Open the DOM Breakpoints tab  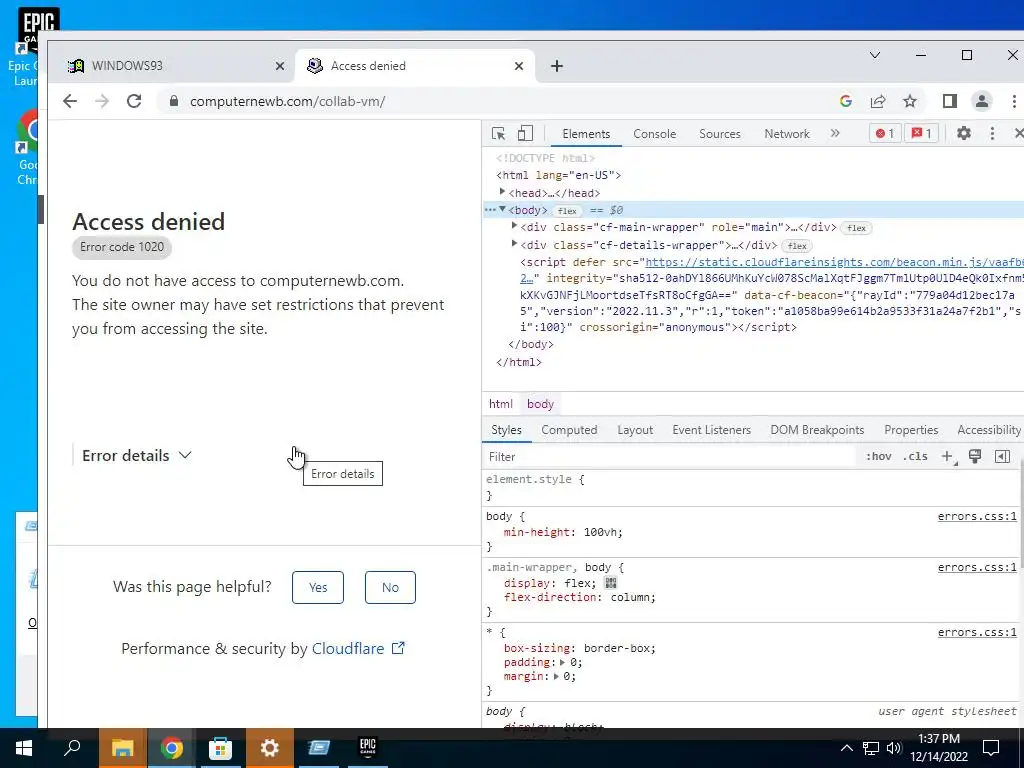817,430
